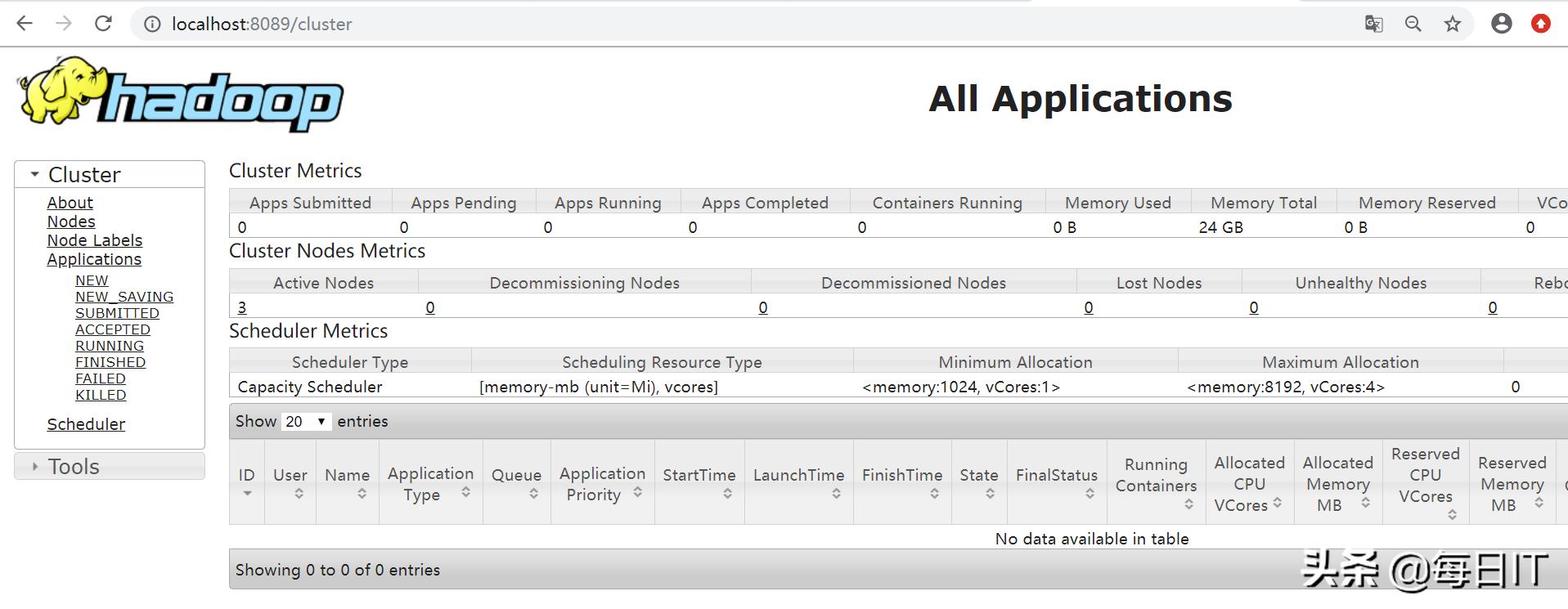1568x609 pixels.
Task: Filter applications by ACCEPTED state
Action: (x=113, y=329)
